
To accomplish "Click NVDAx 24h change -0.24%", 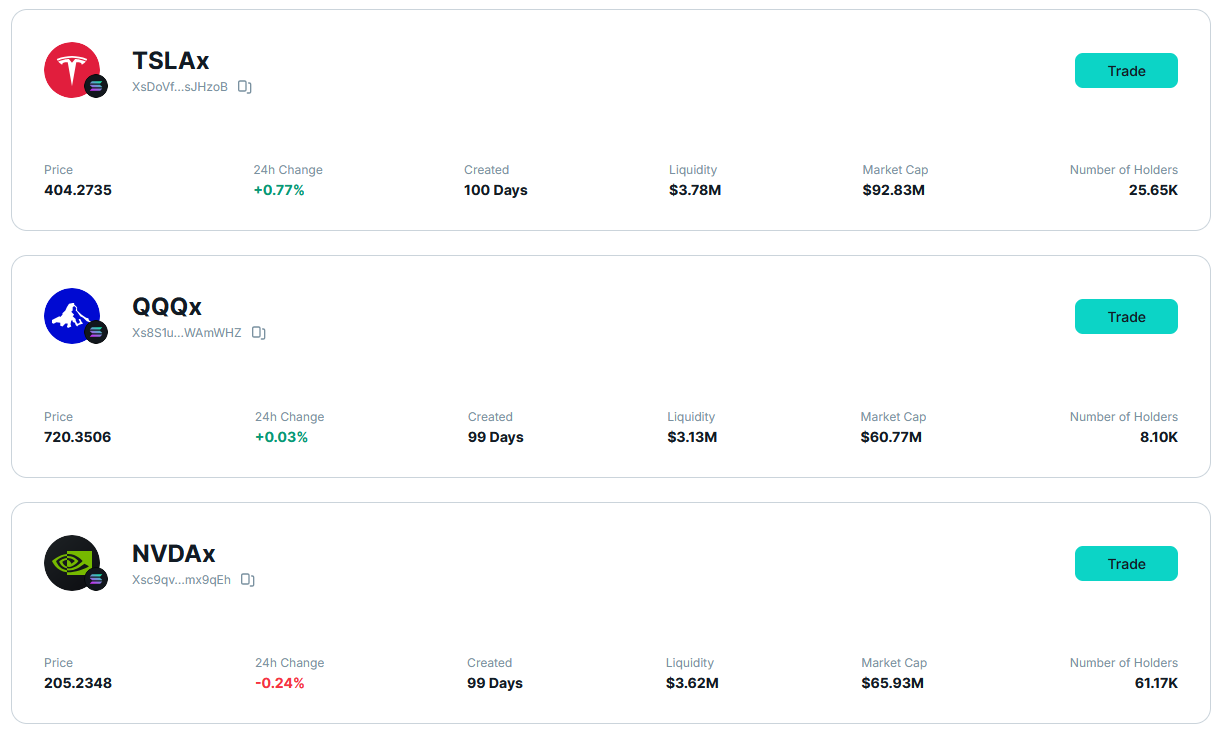I will point(280,683).
